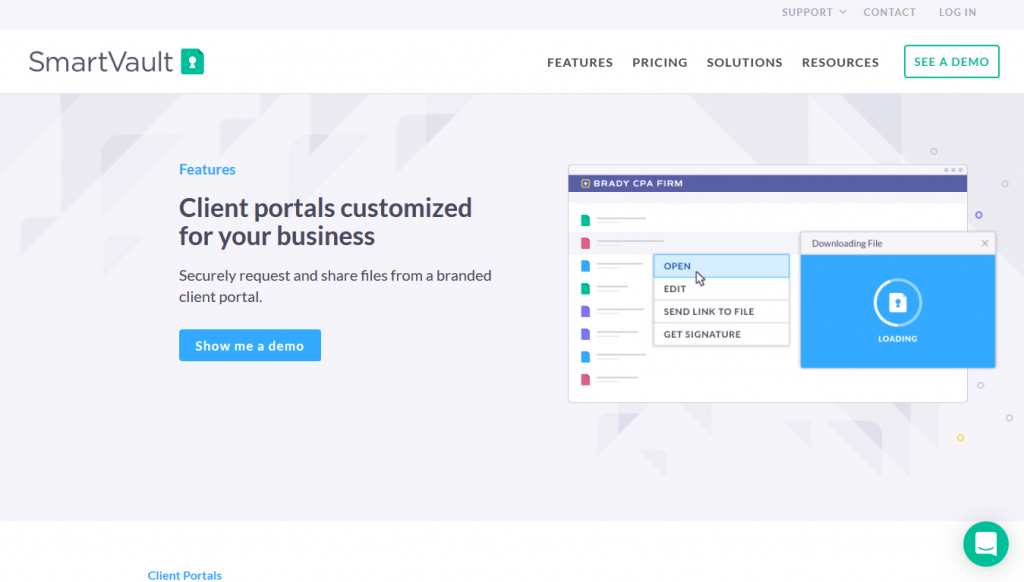Click the SEE A DEMO button
The width and height of the screenshot is (1024, 582).
[x=951, y=61]
